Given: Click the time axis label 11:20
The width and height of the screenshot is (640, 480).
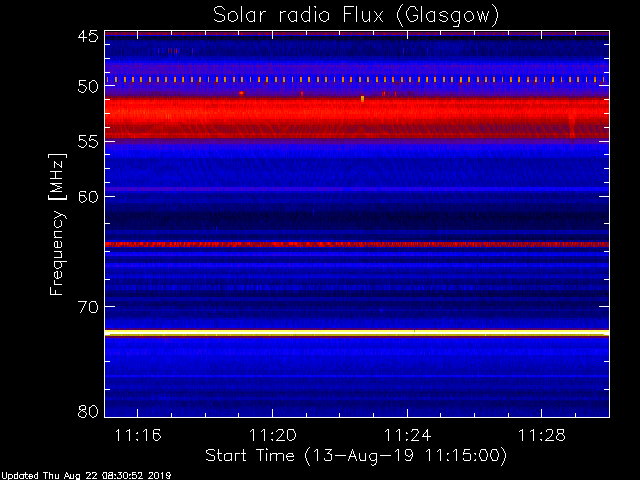Looking at the screenshot, I should coord(273,436).
